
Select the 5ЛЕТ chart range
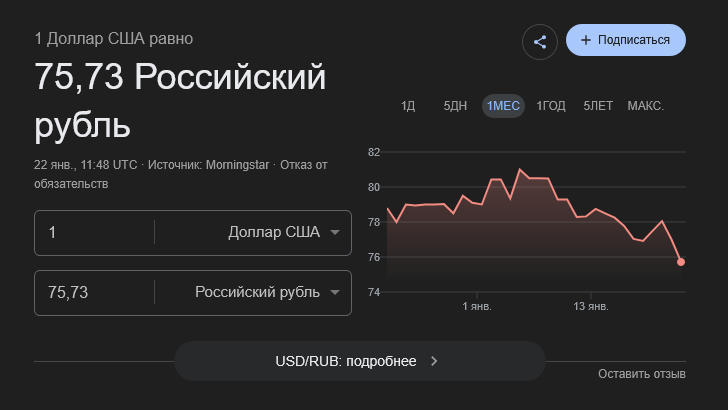(x=598, y=106)
